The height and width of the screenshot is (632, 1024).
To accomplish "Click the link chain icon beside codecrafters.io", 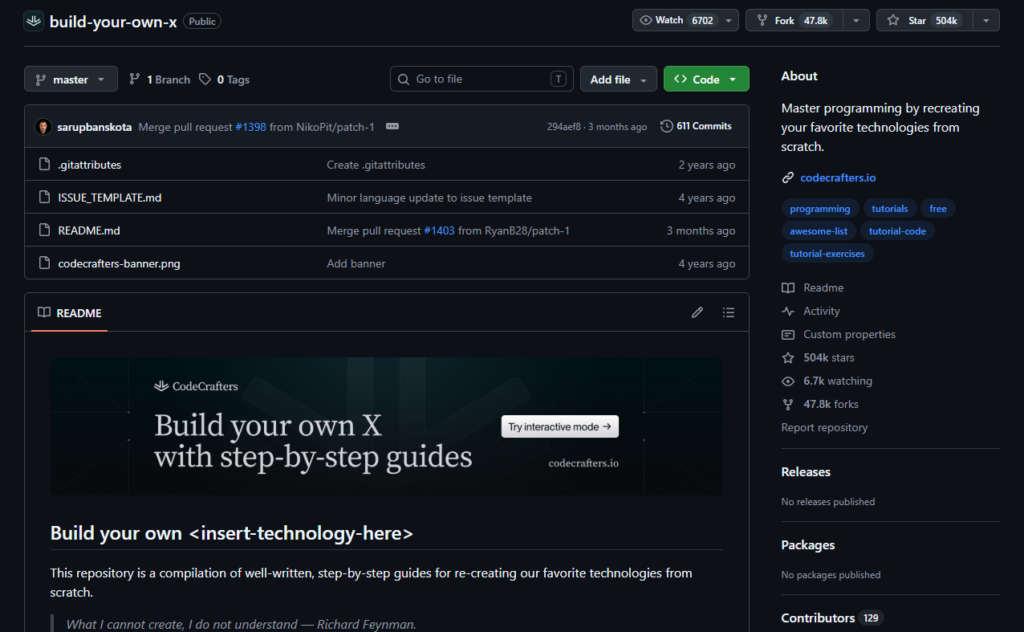I will 788,178.
